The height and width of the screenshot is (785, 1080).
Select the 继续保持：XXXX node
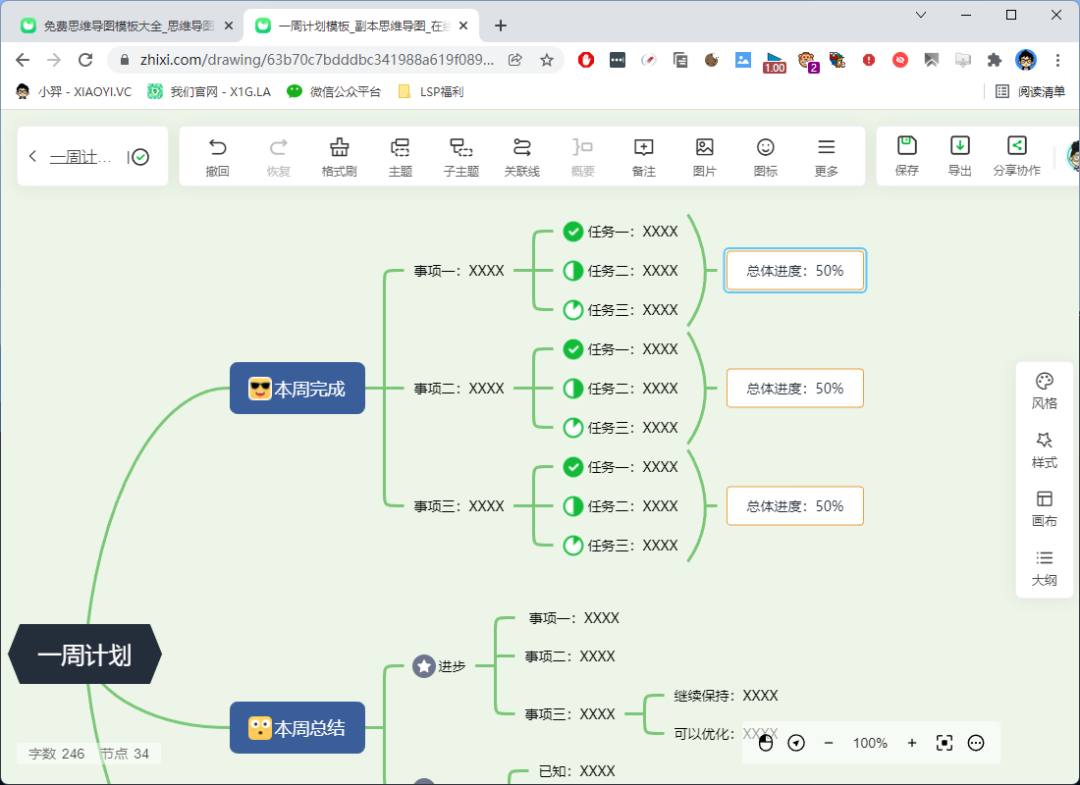pyautogui.click(x=726, y=695)
